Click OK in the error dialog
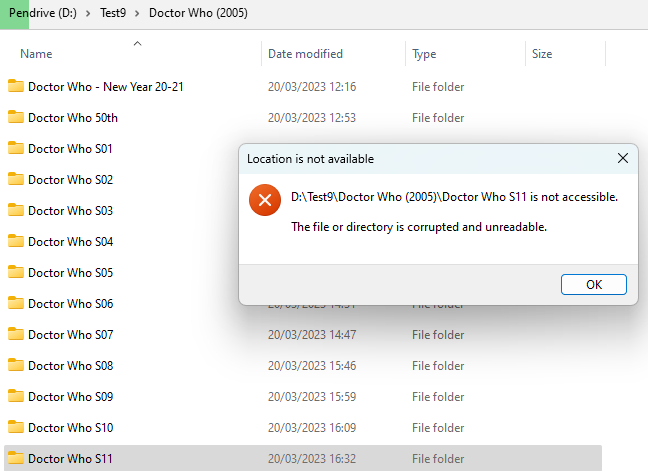This screenshot has width=648, height=471. 593,284
